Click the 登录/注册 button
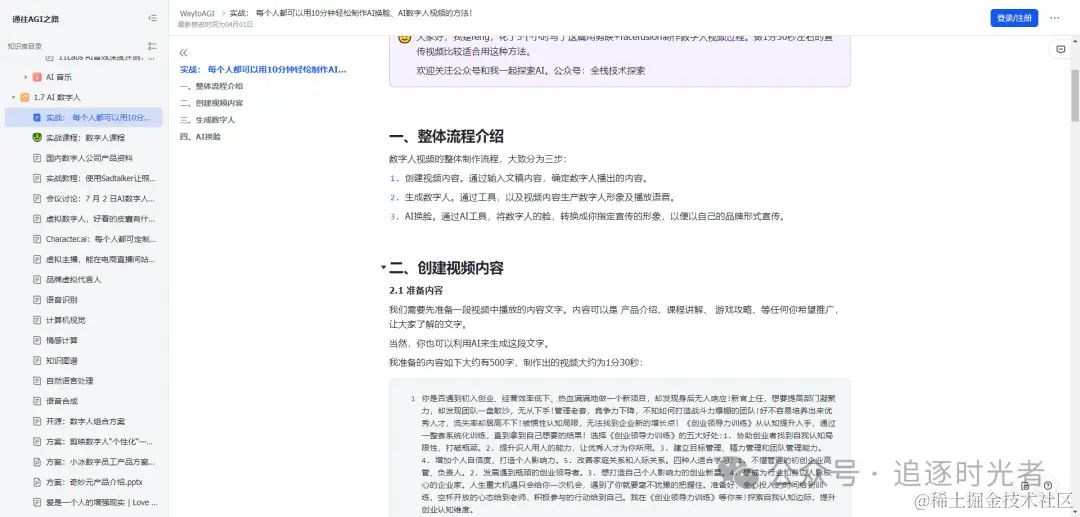 point(1014,19)
